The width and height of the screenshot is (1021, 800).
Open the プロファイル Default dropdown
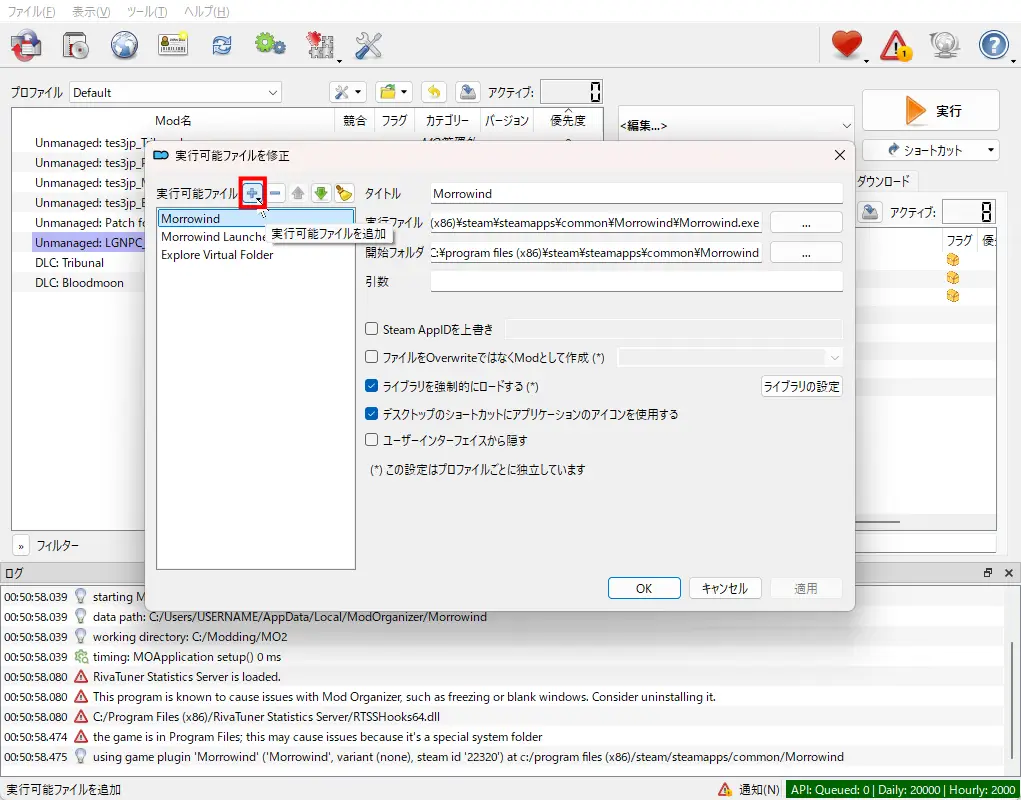point(175,92)
